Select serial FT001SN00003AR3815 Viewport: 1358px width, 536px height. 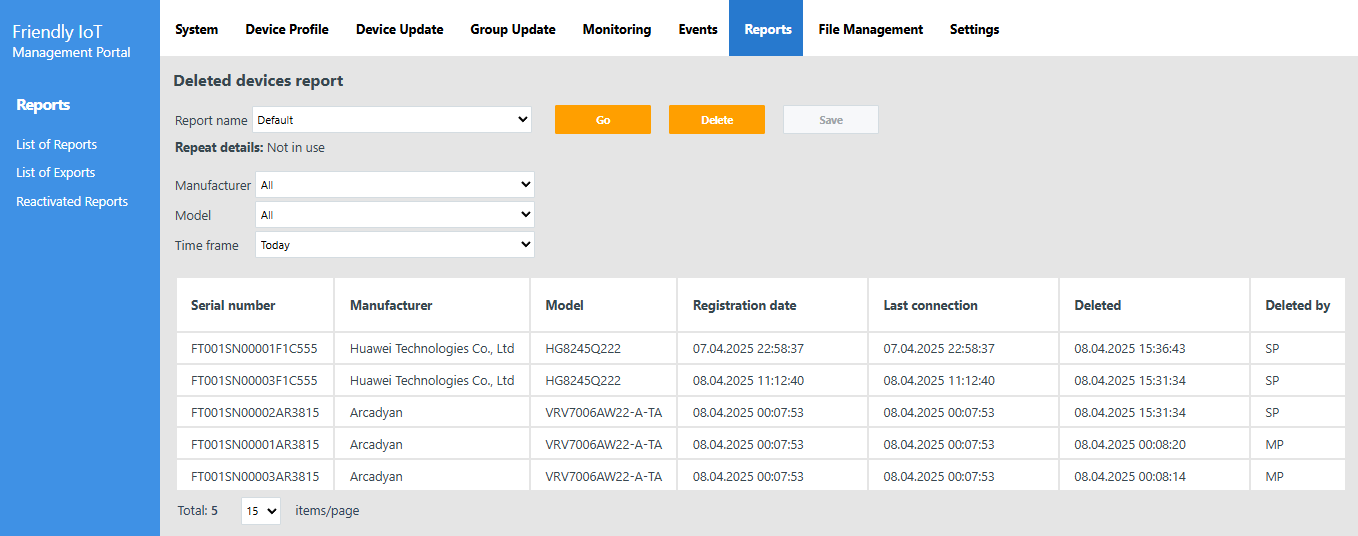coord(255,477)
